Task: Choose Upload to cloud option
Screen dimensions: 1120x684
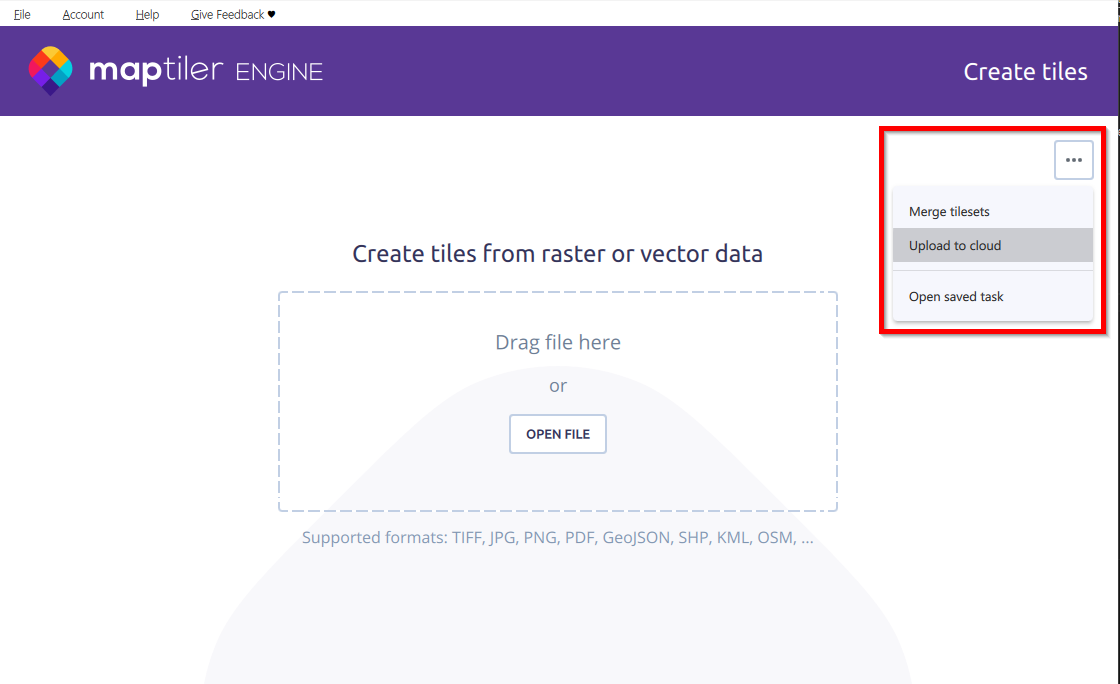Action: (955, 246)
